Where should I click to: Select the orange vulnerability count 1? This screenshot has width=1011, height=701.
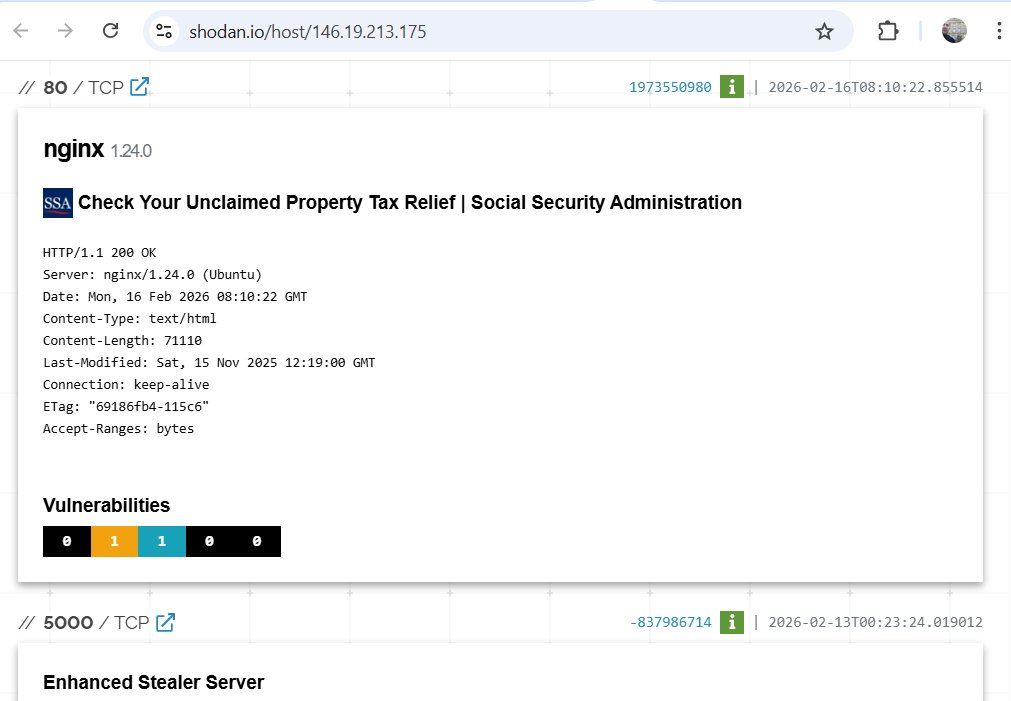pos(115,541)
